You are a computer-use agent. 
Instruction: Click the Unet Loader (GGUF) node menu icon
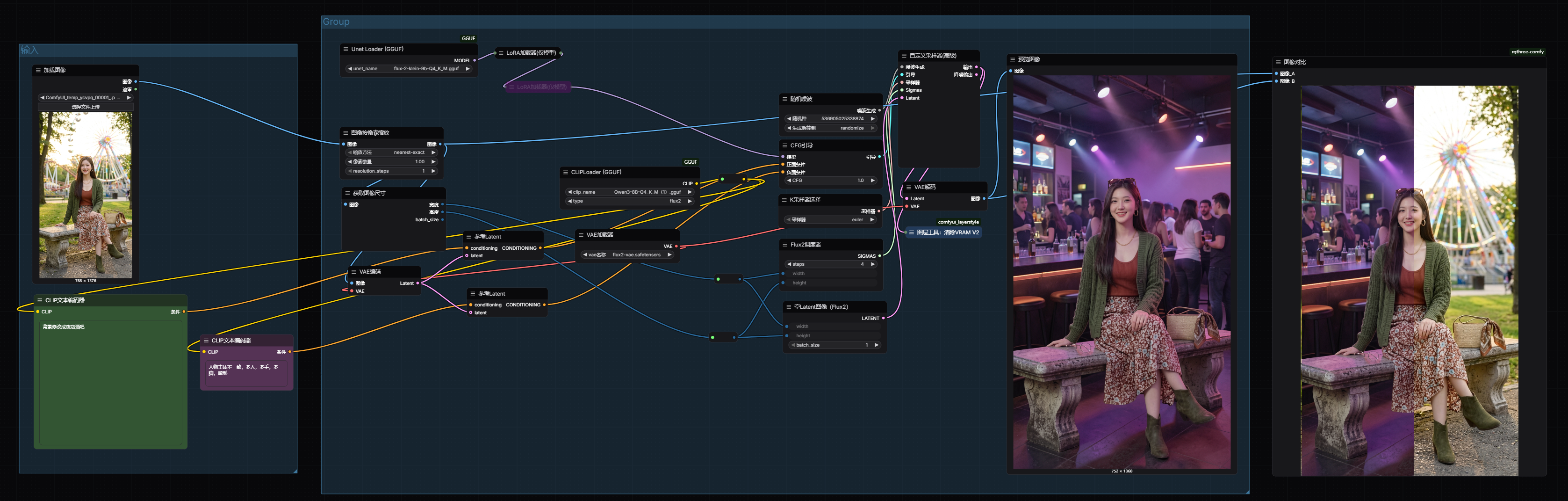[346, 49]
